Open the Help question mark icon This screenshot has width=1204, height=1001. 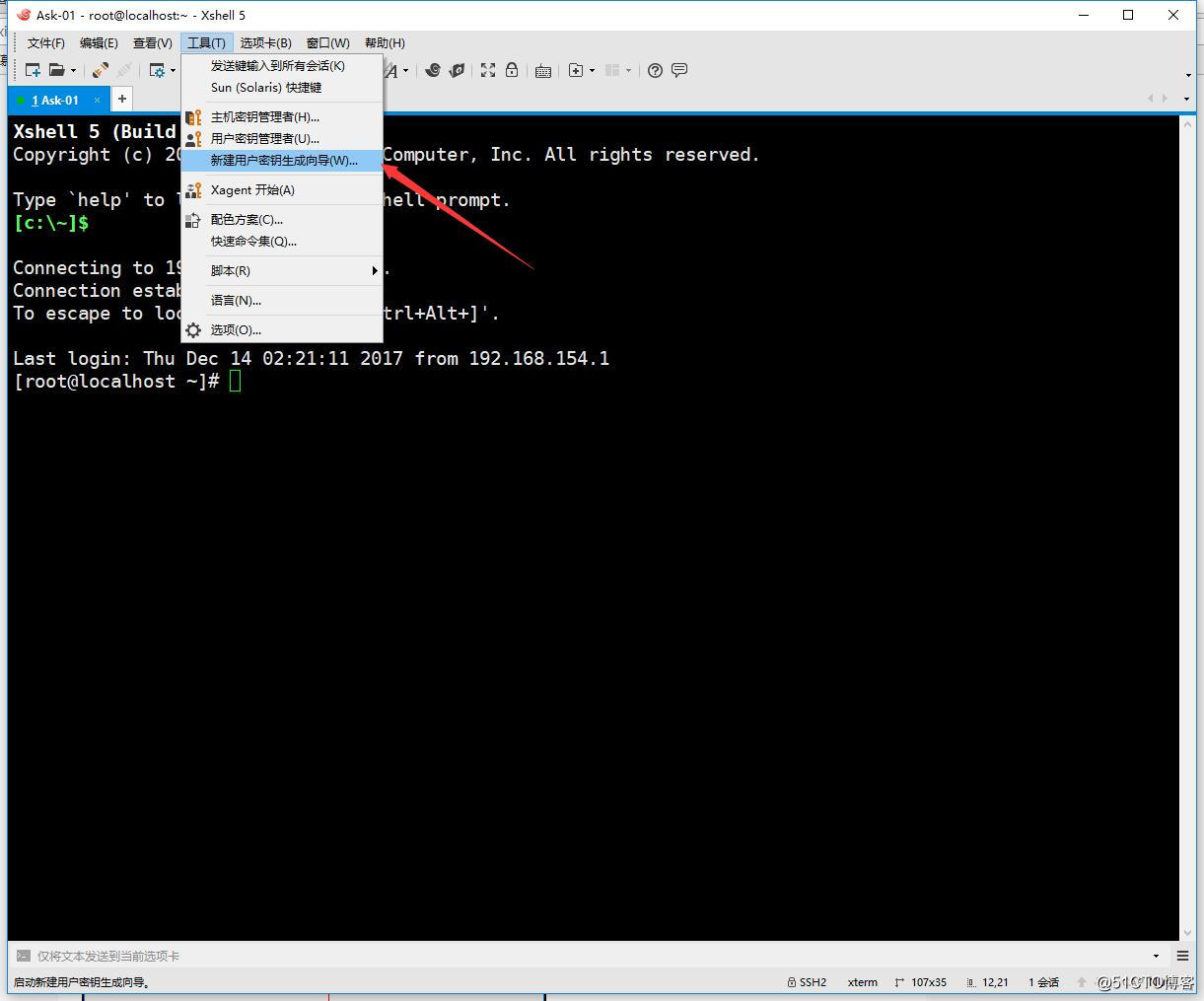click(x=655, y=70)
